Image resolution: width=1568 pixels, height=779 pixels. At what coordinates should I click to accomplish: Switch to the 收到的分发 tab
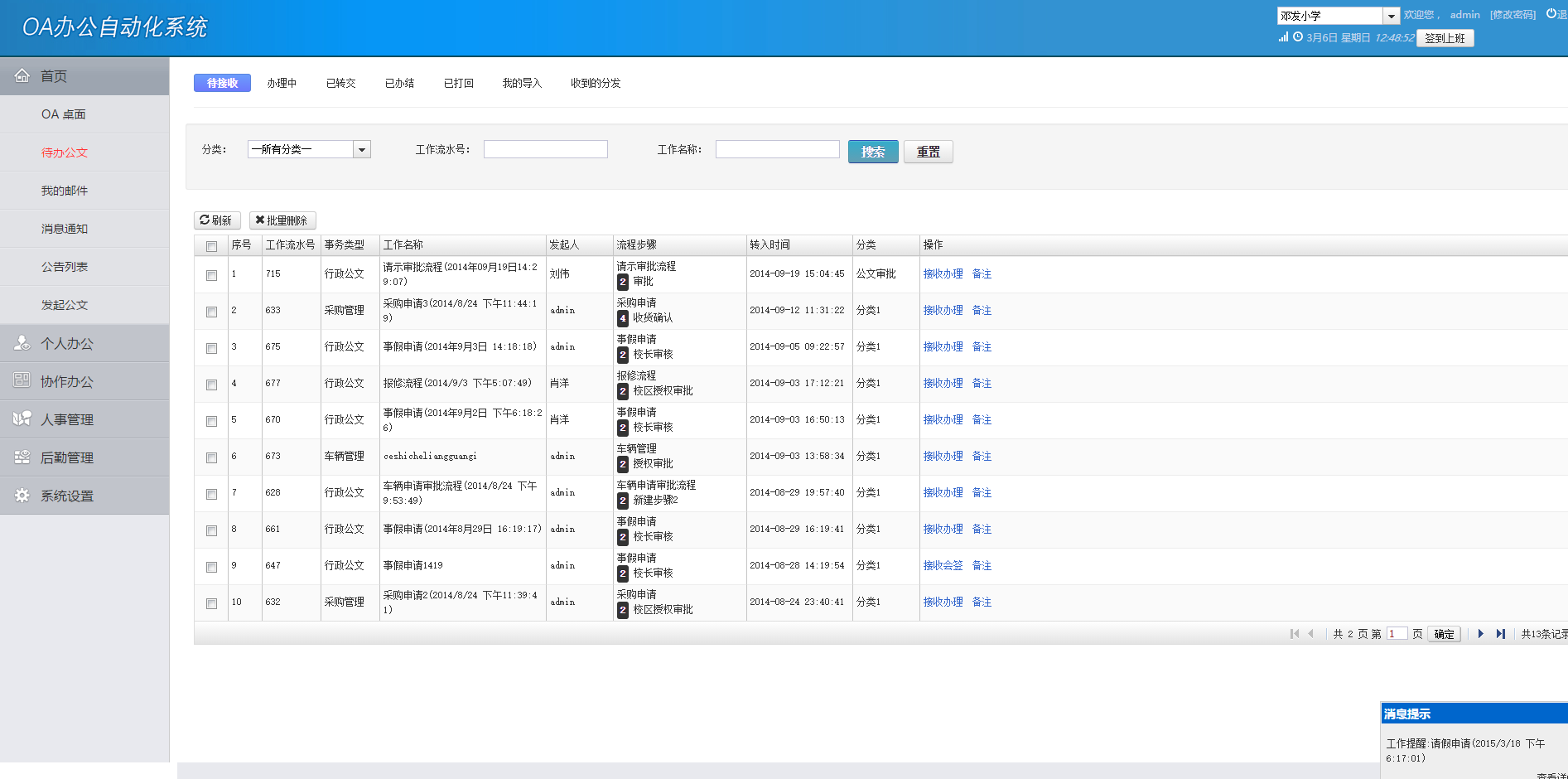[x=596, y=83]
